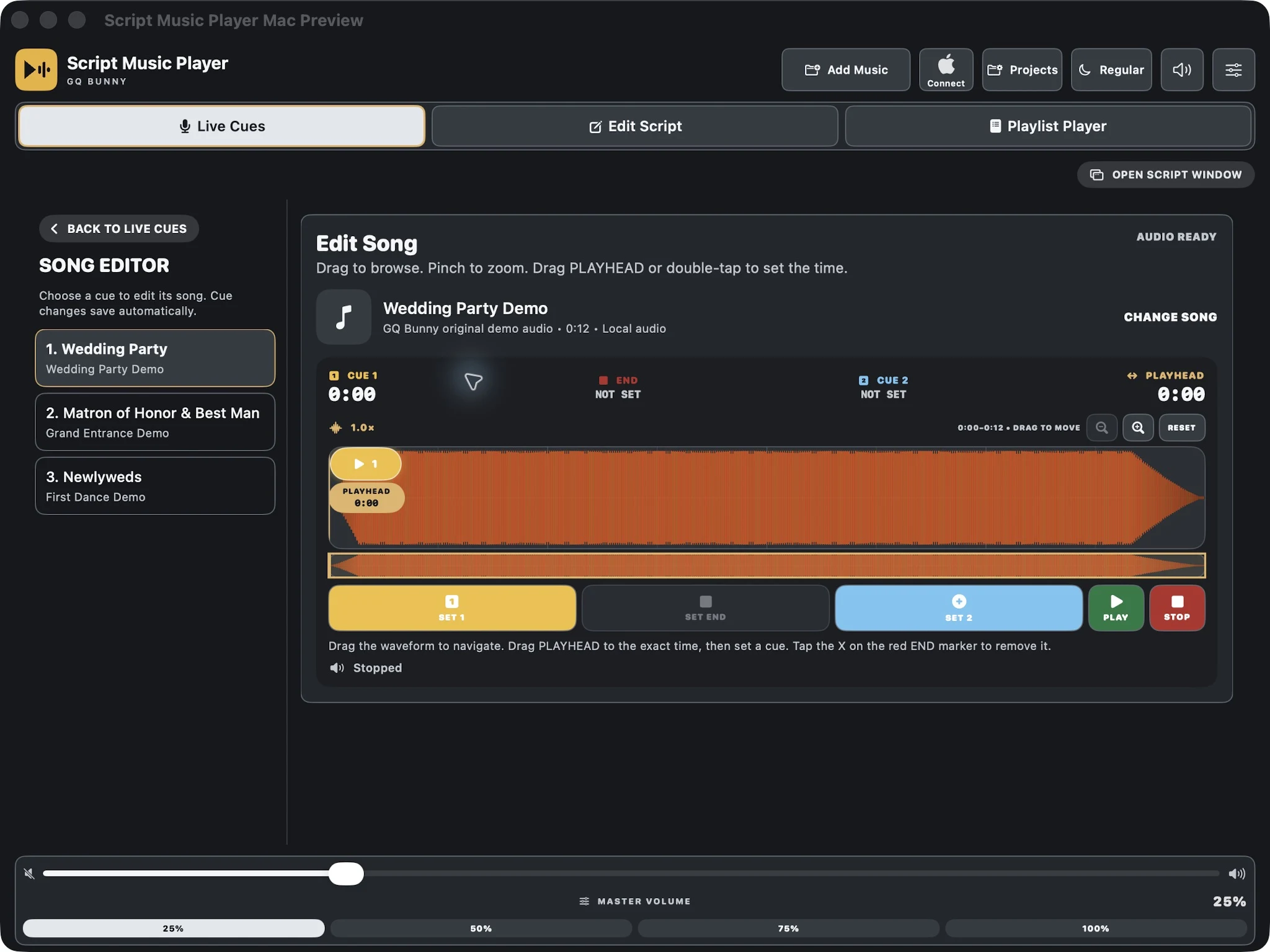Toggle the Regular theme mode

[x=1111, y=69]
